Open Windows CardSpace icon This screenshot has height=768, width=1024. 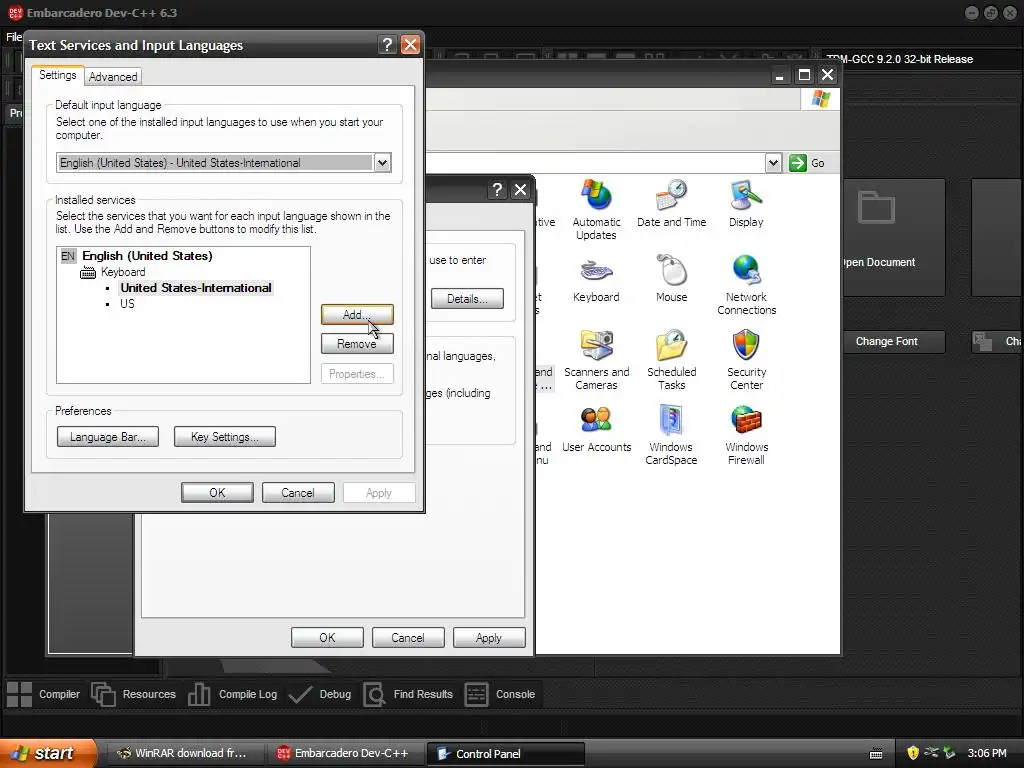[x=671, y=435]
